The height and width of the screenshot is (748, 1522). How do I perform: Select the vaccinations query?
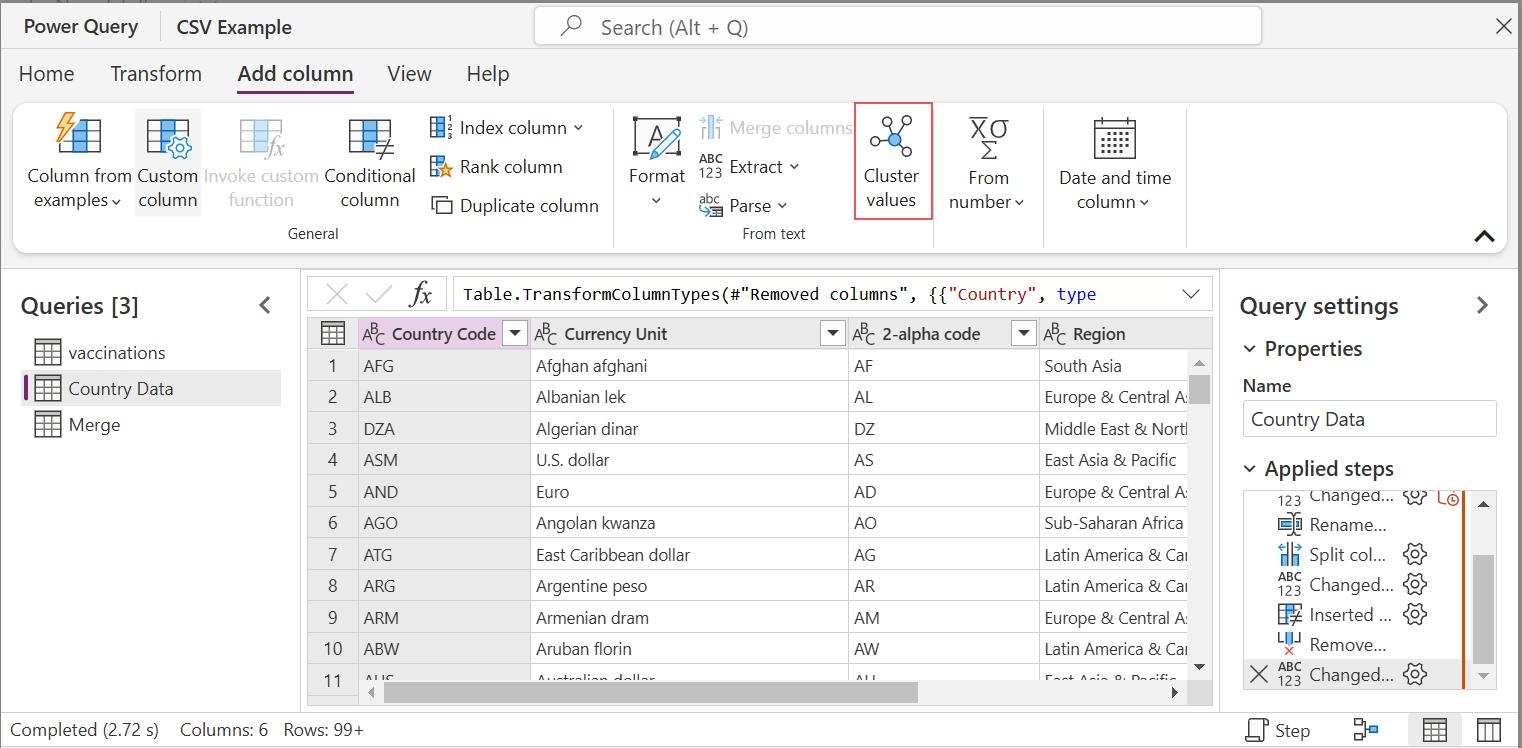(x=151, y=353)
